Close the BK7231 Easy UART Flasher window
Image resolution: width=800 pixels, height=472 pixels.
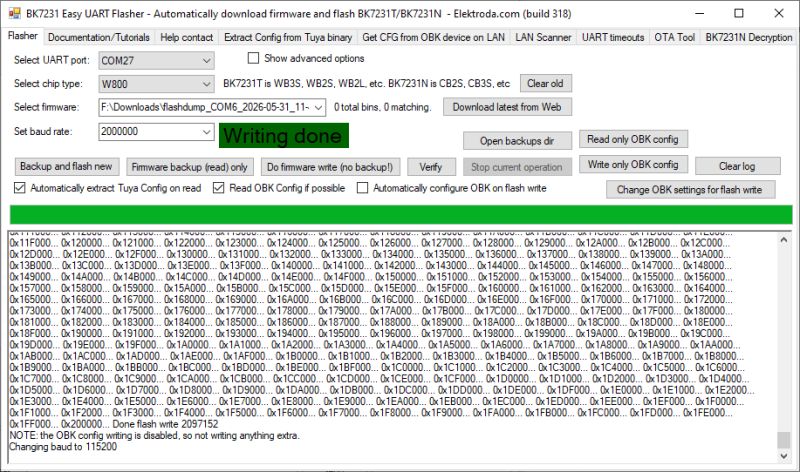(779, 14)
